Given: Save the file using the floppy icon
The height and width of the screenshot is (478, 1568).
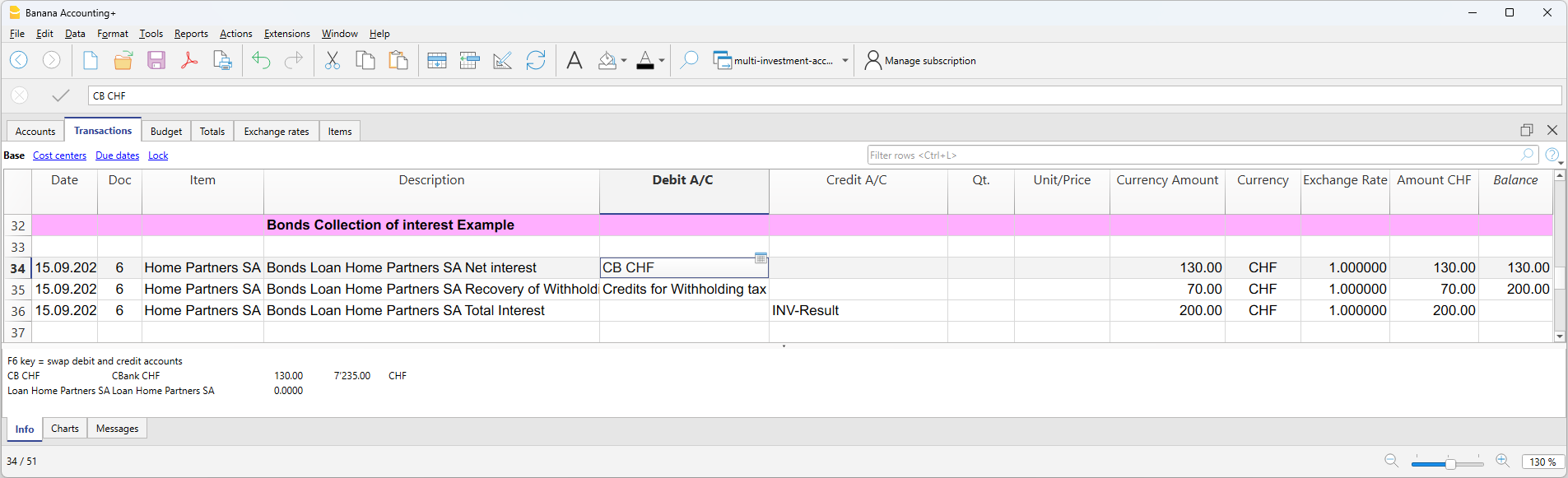Looking at the screenshot, I should (x=156, y=60).
